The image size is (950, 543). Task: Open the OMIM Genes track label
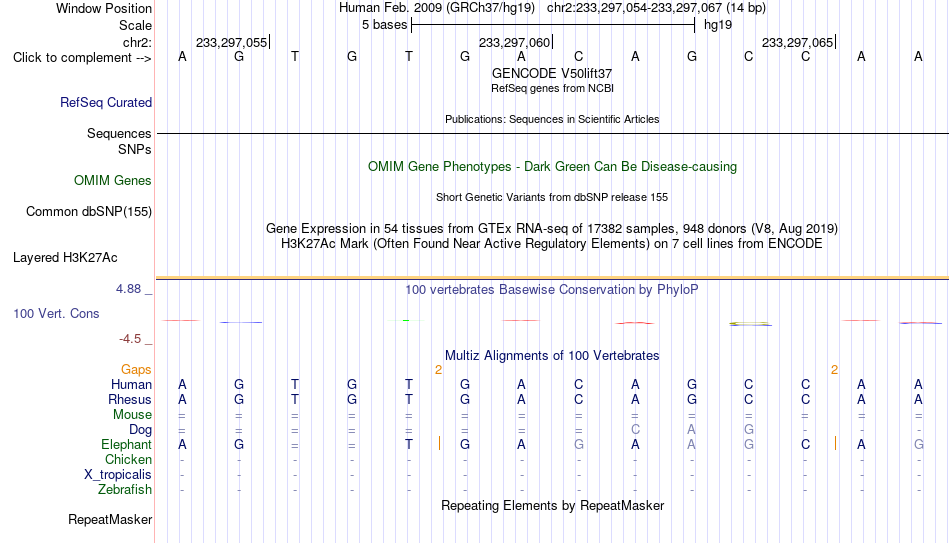113,181
